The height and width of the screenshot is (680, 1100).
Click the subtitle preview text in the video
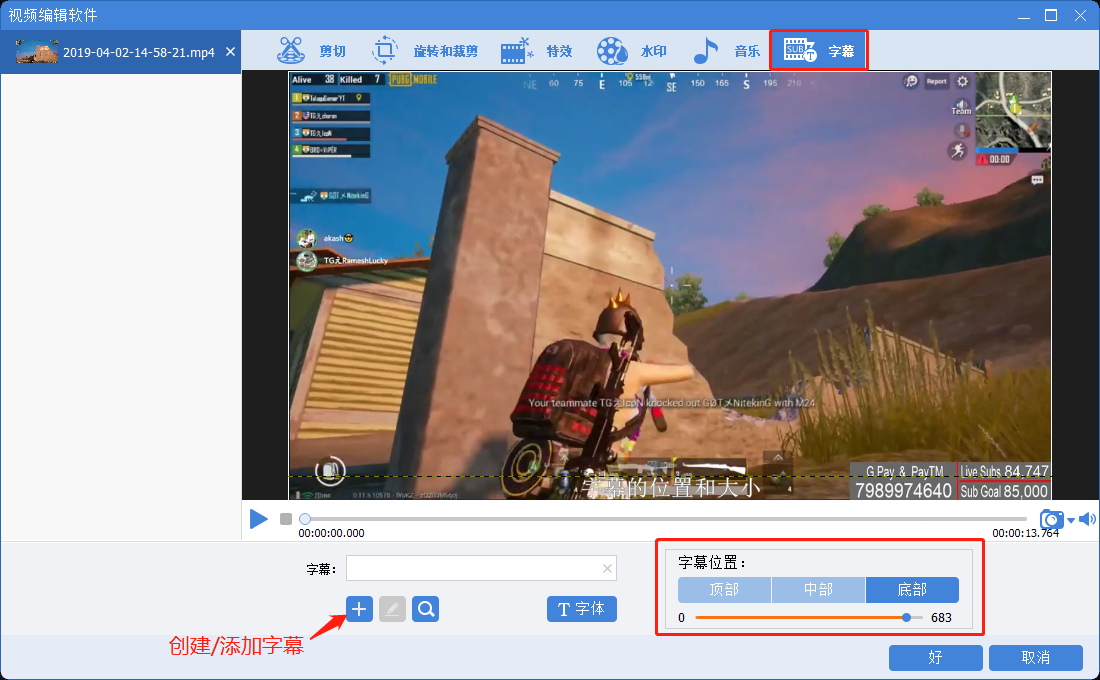(x=671, y=487)
